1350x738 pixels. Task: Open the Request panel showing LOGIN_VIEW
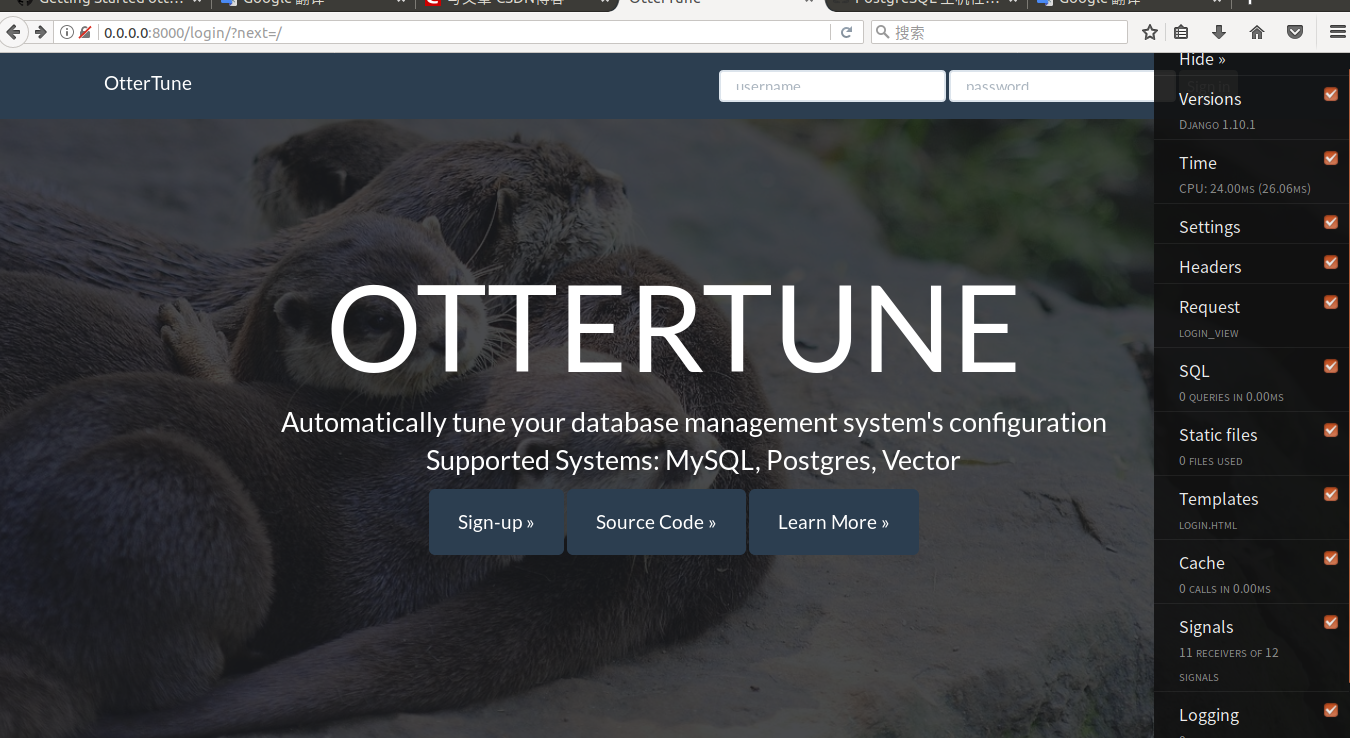1209,307
